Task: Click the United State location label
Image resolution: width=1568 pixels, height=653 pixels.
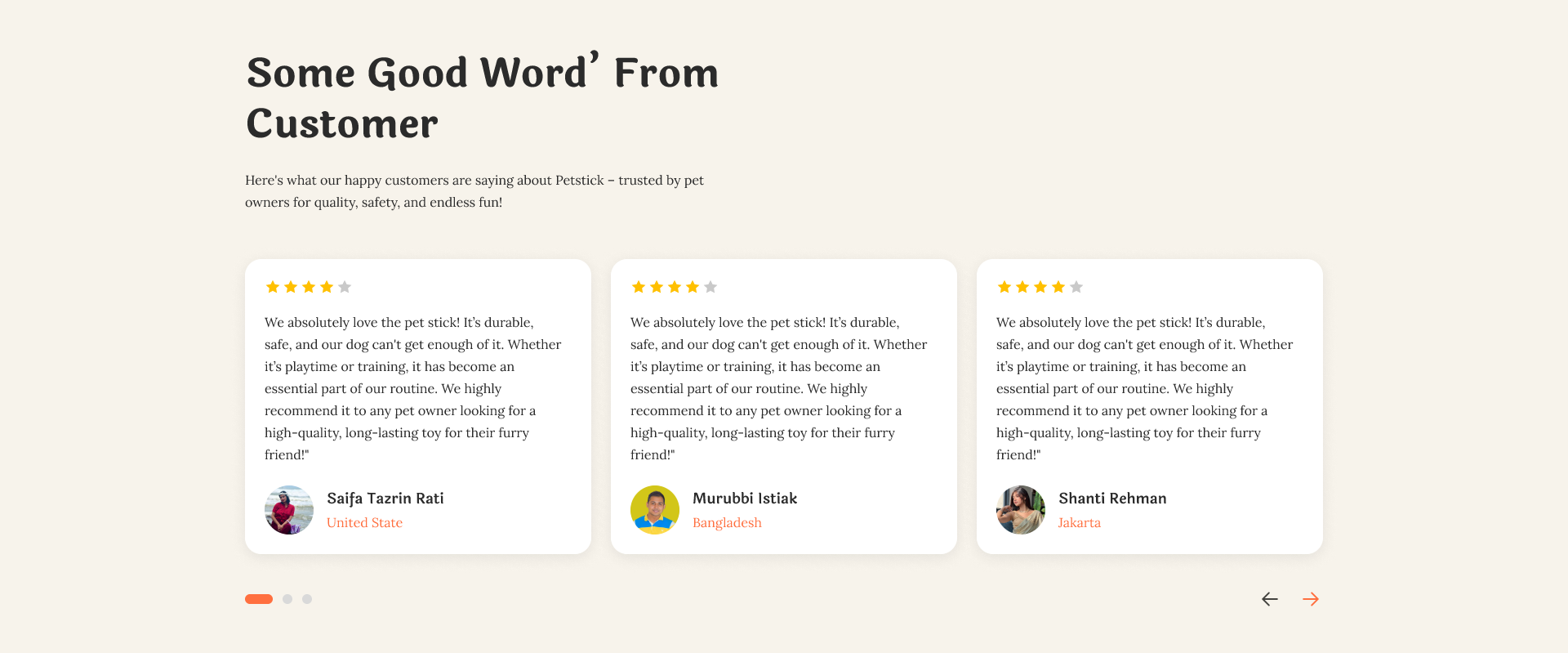Action: [364, 523]
